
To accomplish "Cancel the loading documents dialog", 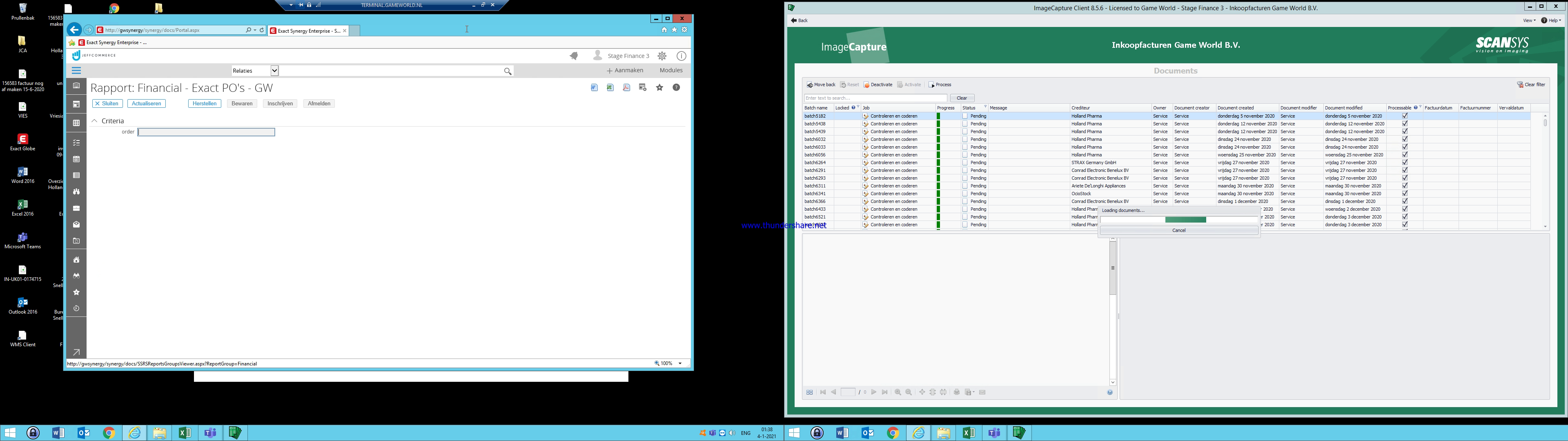I will [1178, 230].
